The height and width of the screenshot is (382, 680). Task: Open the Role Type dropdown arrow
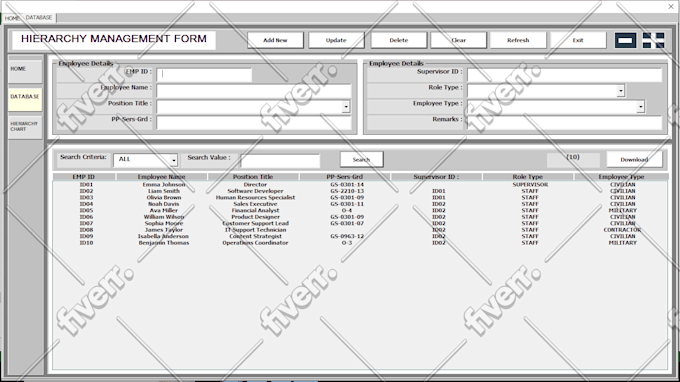pyautogui.click(x=621, y=91)
